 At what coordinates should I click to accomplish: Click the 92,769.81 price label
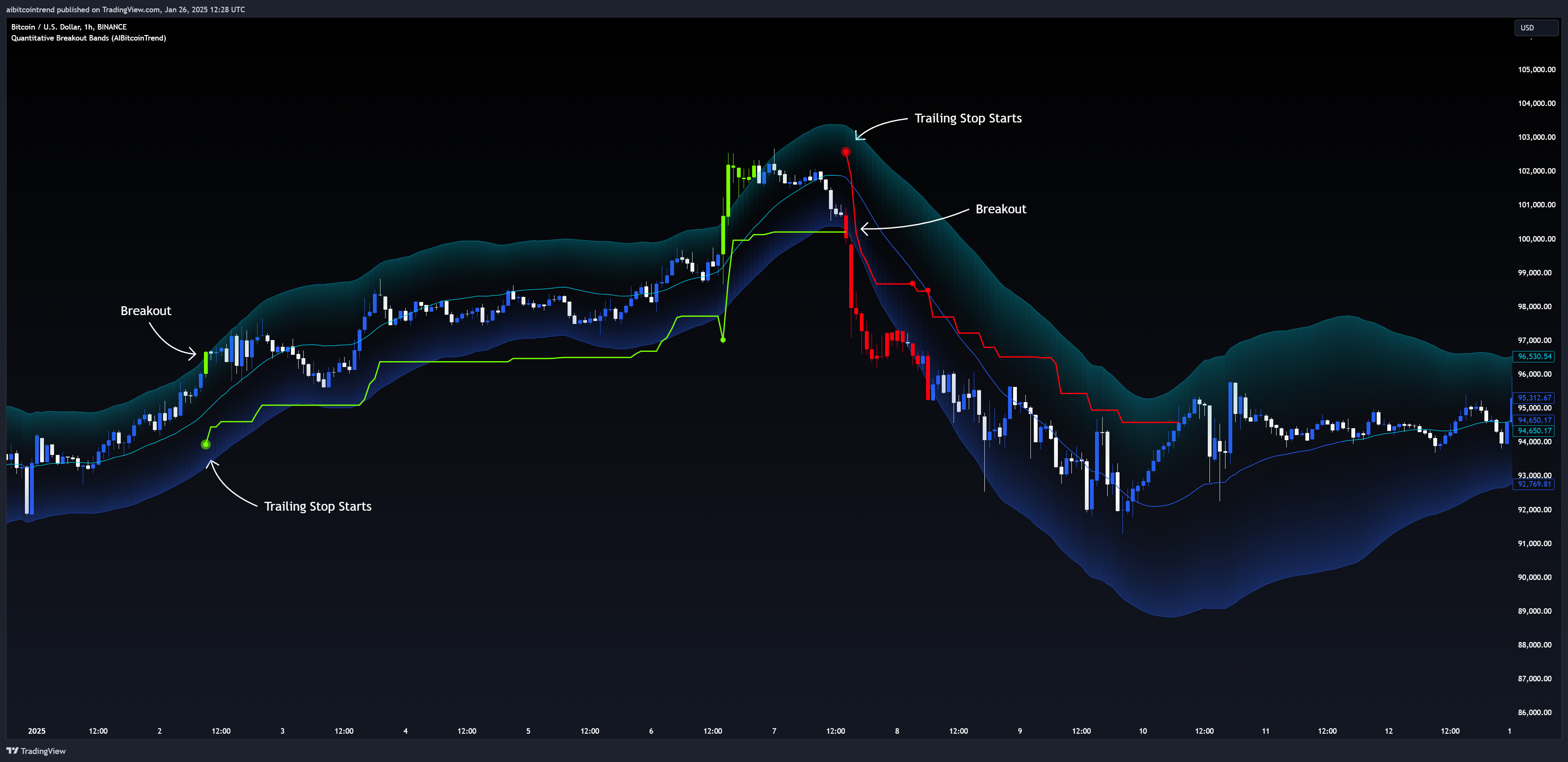(1534, 484)
